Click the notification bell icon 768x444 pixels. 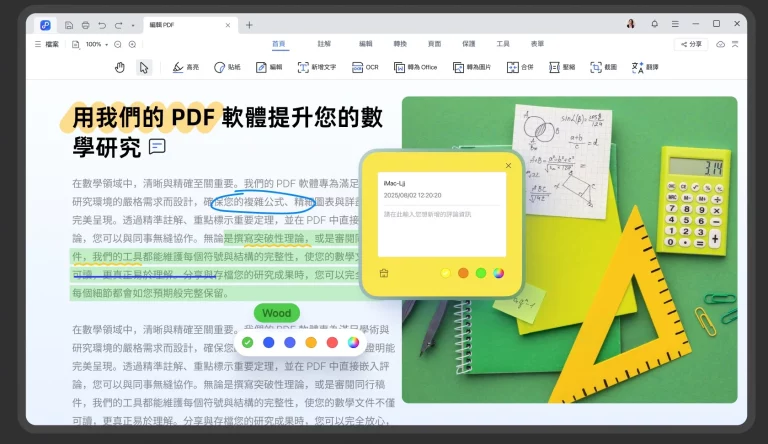coord(654,24)
